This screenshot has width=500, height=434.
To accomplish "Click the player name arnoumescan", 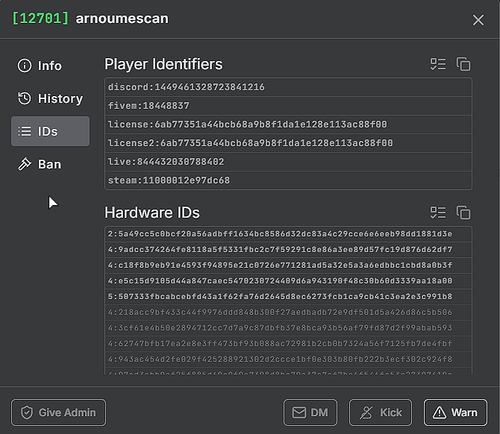I will click(x=122, y=19).
